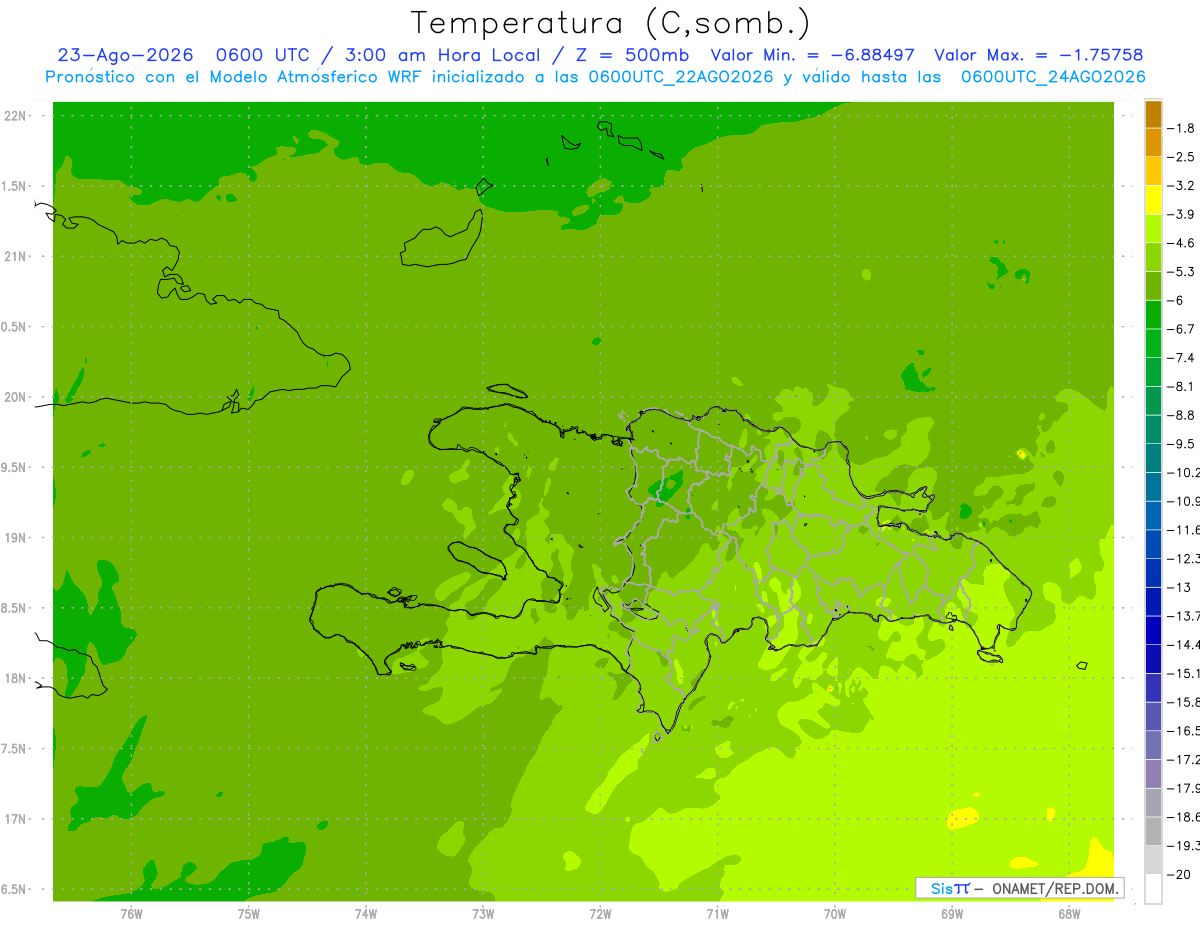Viewport: 1200px width, 927px height.
Task: Click the "3:00 am Hora Local" text
Action: coord(442,55)
